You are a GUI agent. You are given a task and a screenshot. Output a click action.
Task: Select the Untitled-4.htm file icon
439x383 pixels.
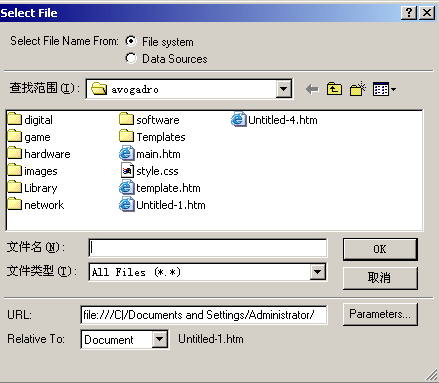238,119
